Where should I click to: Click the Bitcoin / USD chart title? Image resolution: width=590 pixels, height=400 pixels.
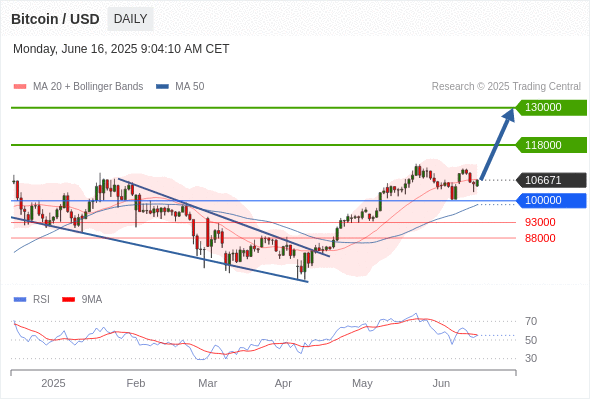point(55,19)
